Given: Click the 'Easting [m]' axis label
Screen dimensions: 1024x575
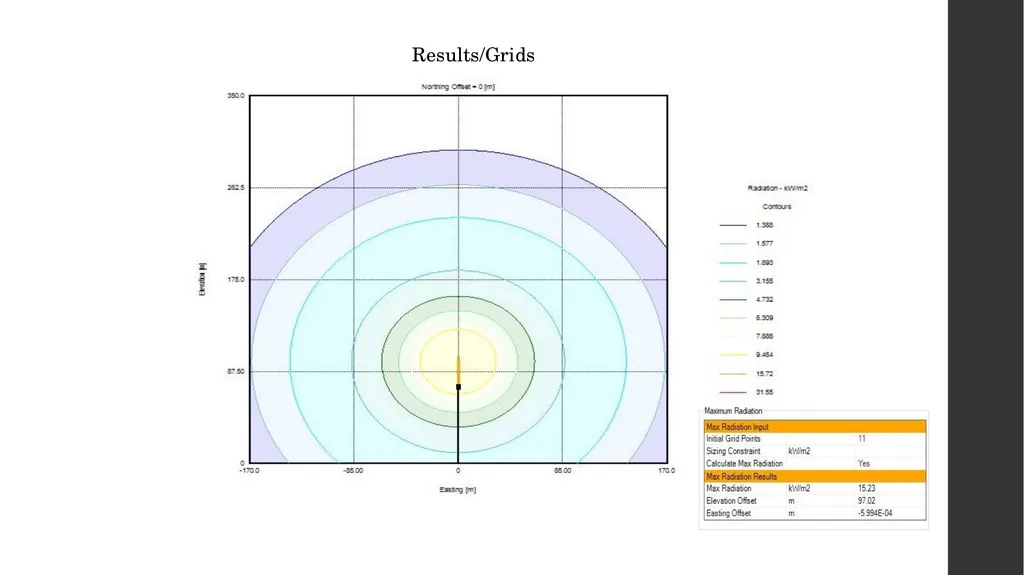Looking at the screenshot, I should click(458, 489).
